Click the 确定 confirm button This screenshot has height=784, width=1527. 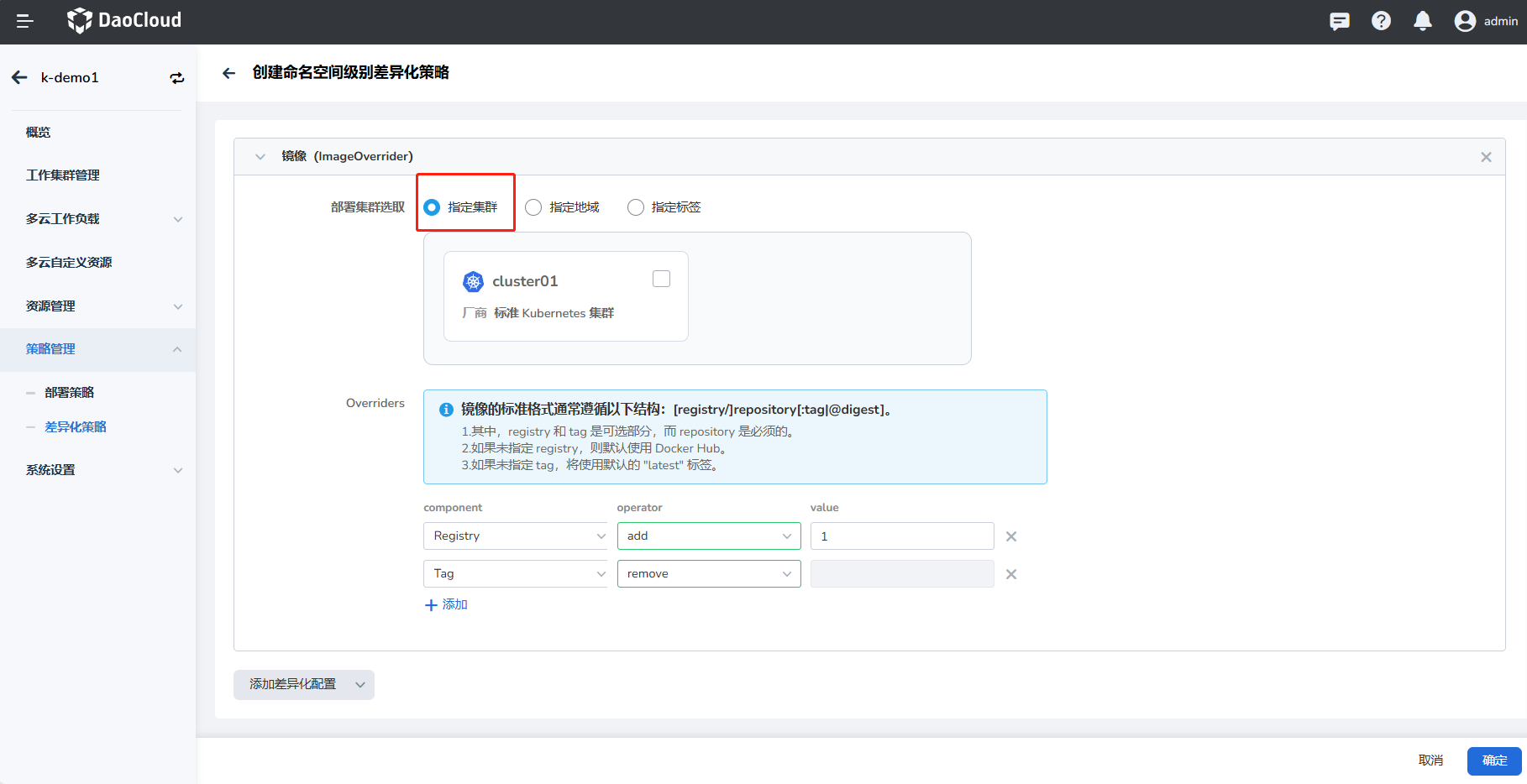(x=1493, y=760)
